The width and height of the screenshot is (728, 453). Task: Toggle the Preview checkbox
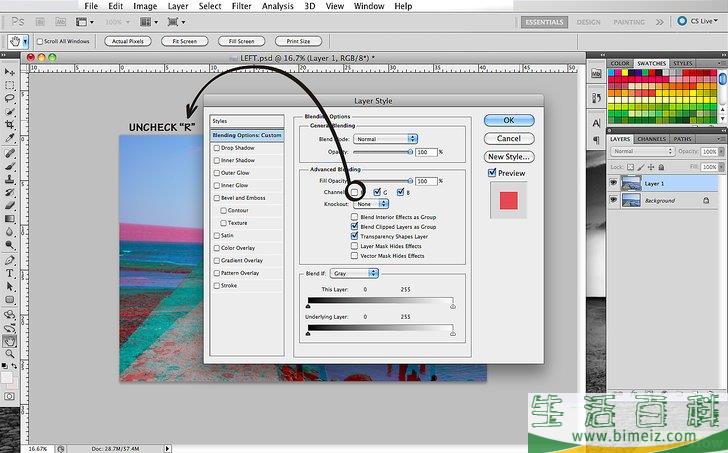492,173
